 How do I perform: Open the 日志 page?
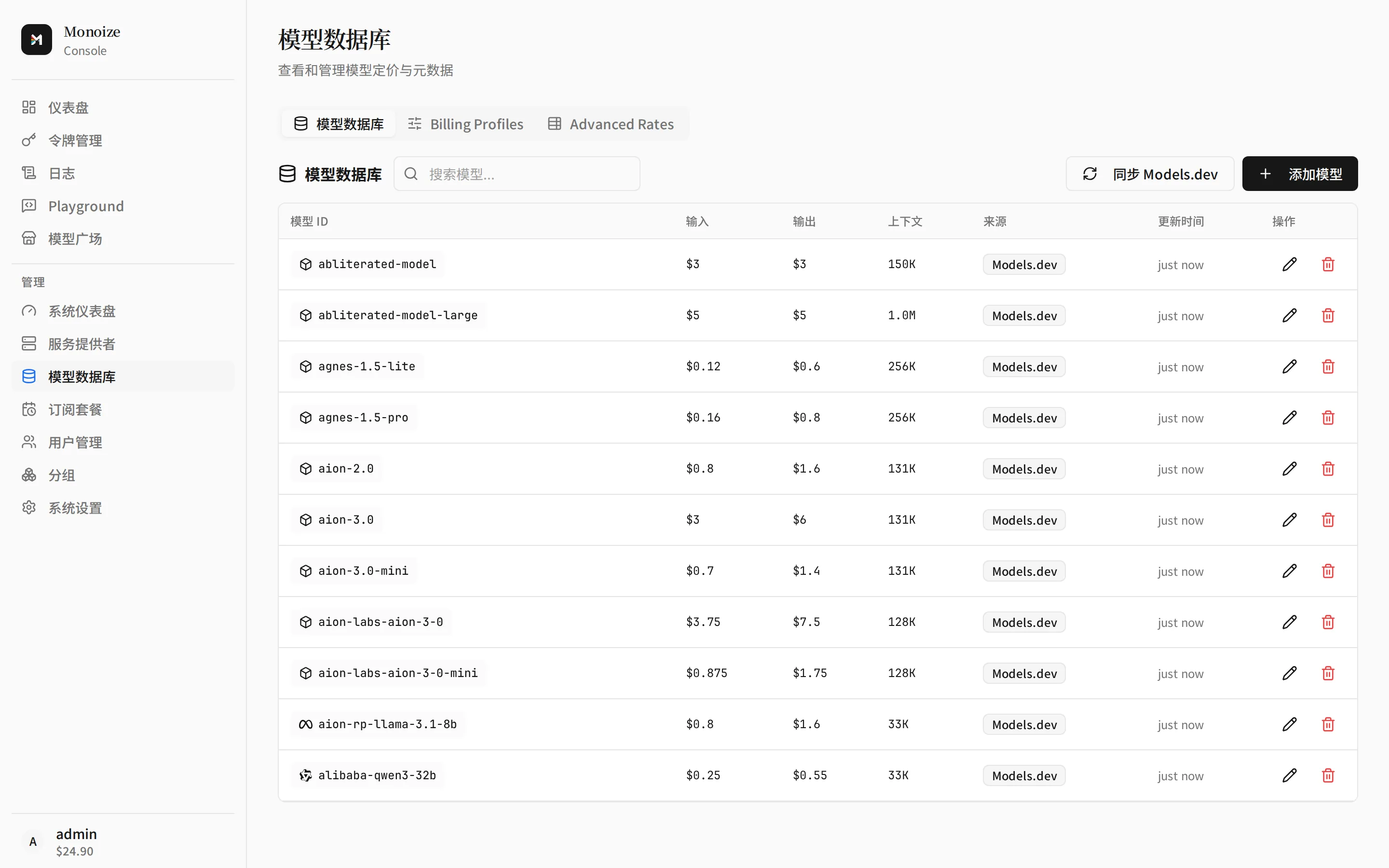123,173
